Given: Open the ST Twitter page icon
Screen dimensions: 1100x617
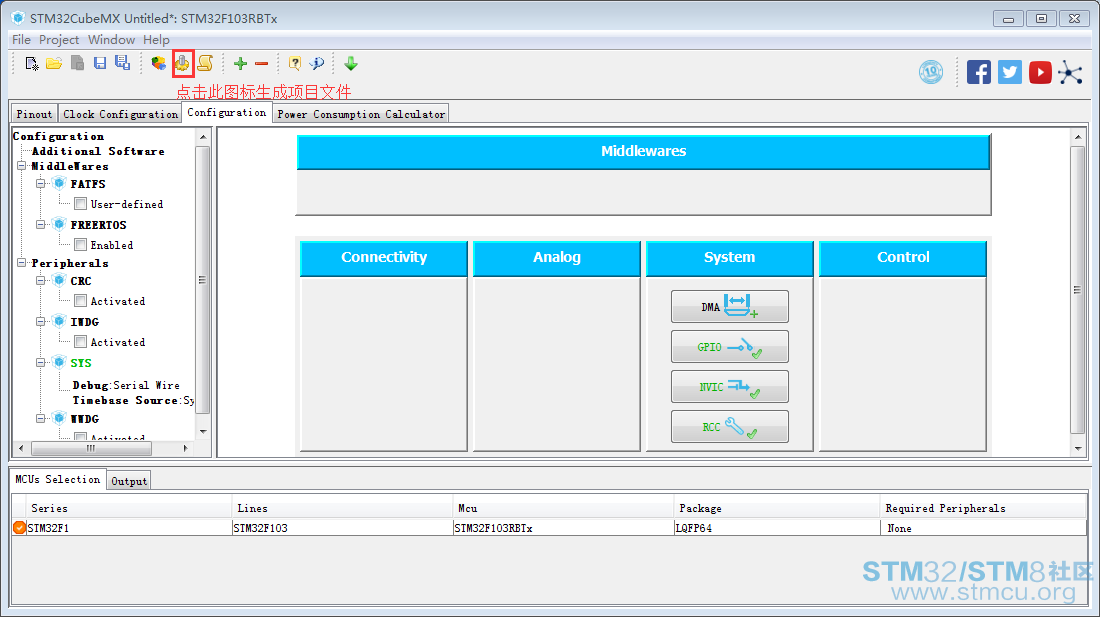Looking at the screenshot, I should (x=1010, y=72).
